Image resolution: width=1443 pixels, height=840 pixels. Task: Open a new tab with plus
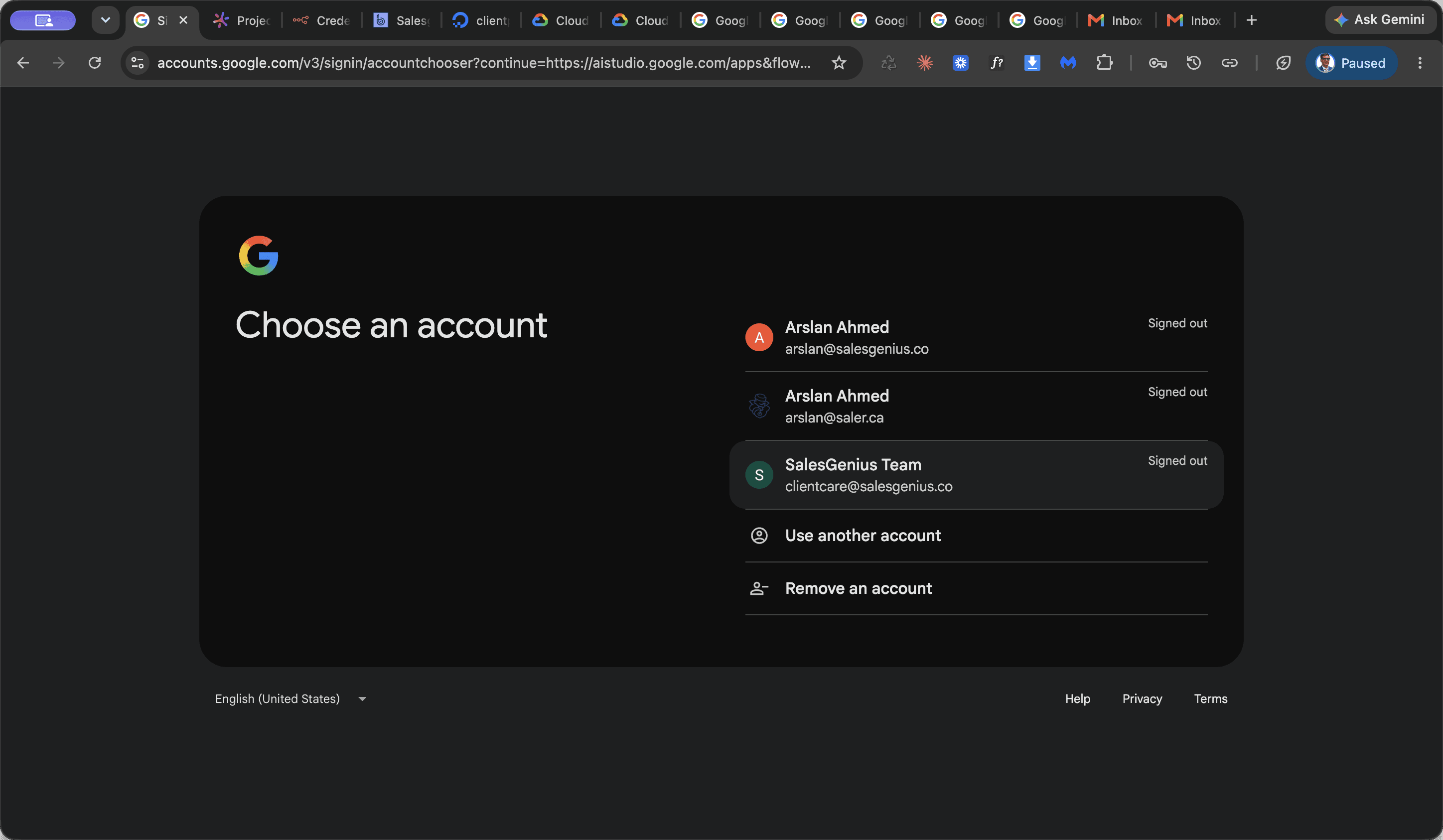pos(1252,20)
